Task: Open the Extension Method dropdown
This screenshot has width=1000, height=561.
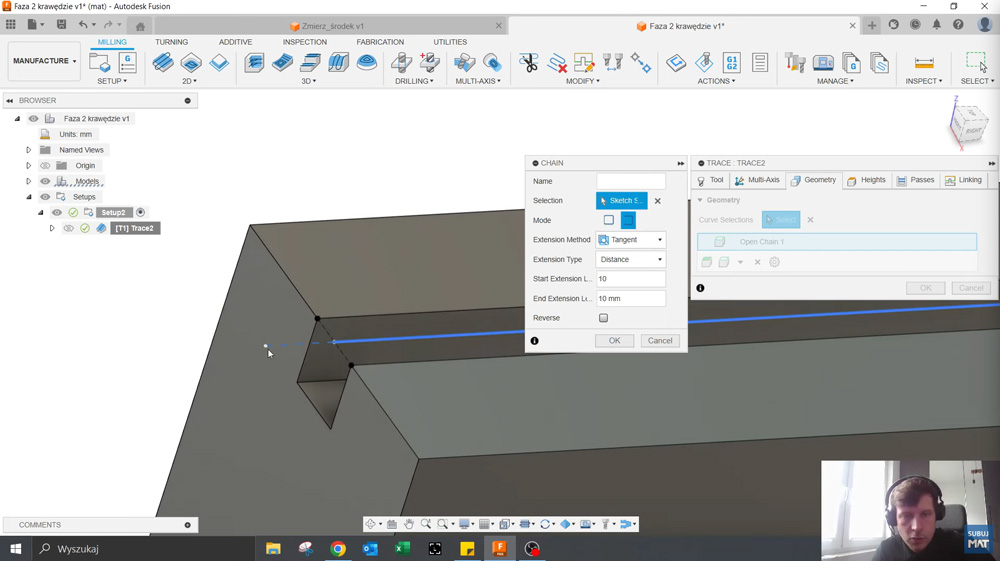Action: pos(631,240)
